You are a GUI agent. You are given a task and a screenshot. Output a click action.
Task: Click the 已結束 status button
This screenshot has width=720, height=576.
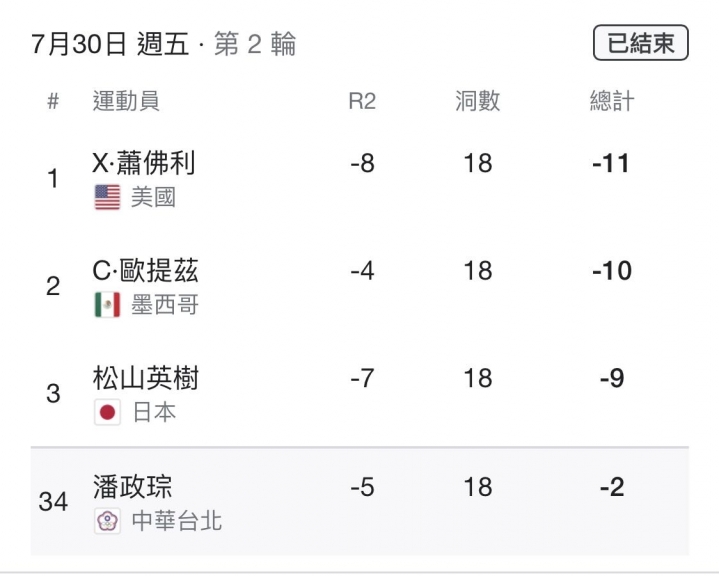(x=641, y=43)
